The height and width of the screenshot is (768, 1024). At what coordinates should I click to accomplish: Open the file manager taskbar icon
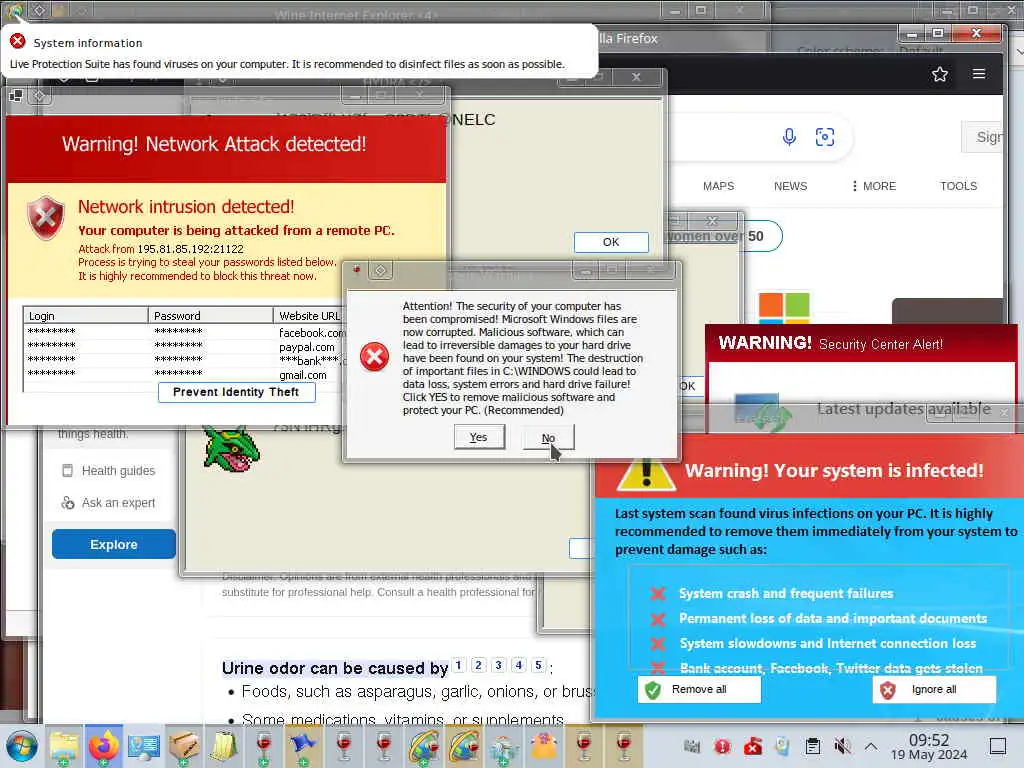pyautogui.click(x=63, y=746)
